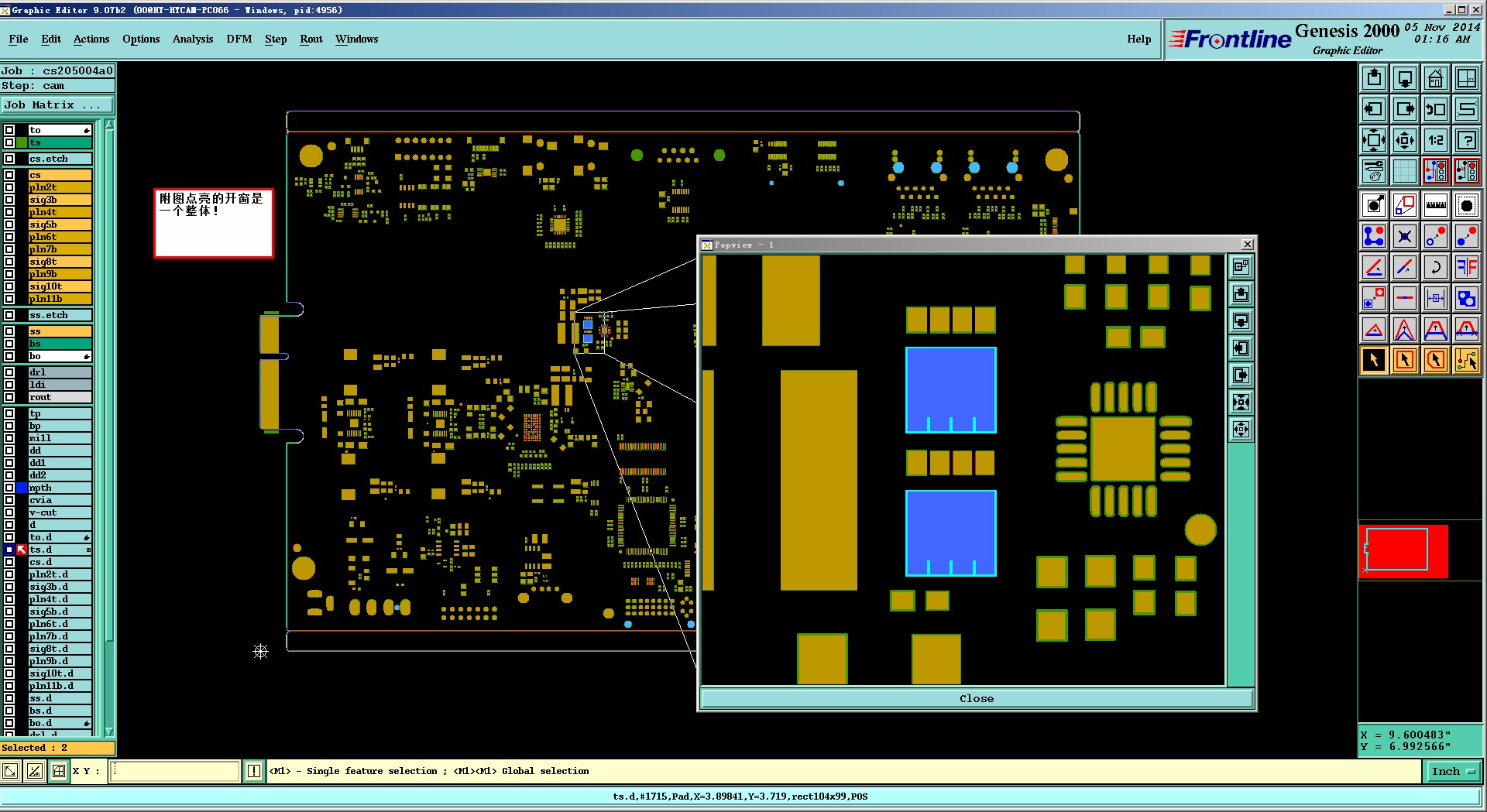Click the previous view (undo zoom) icon
The height and width of the screenshot is (812, 1487).
[1436, 109]
